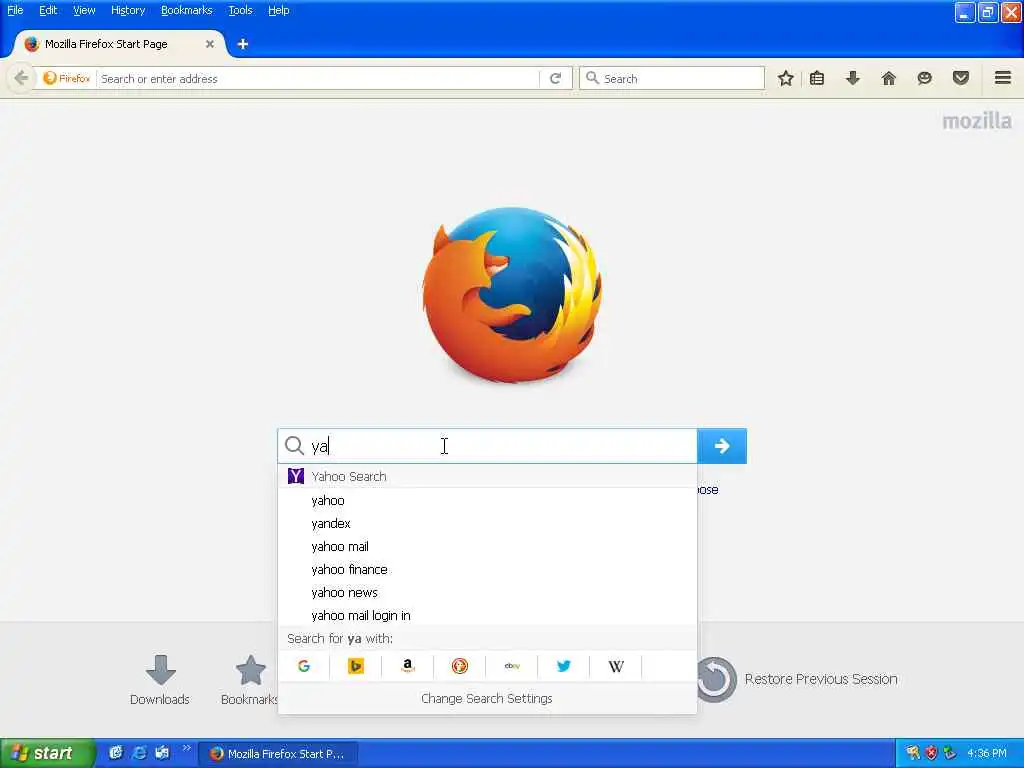Click the Restore Previous Session icon
1024x768 pixels.
tap(715, 679)
